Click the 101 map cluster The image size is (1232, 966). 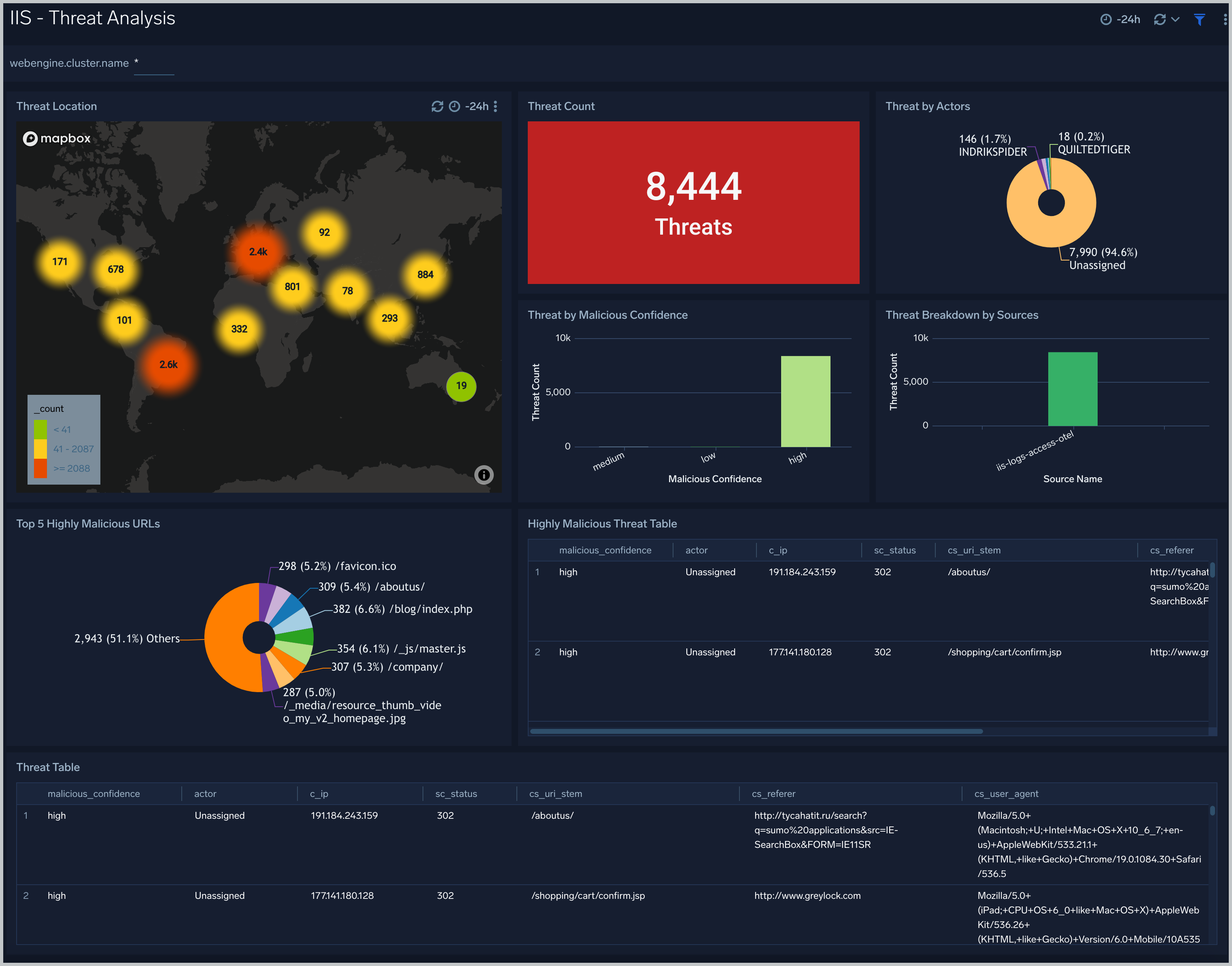124,321
